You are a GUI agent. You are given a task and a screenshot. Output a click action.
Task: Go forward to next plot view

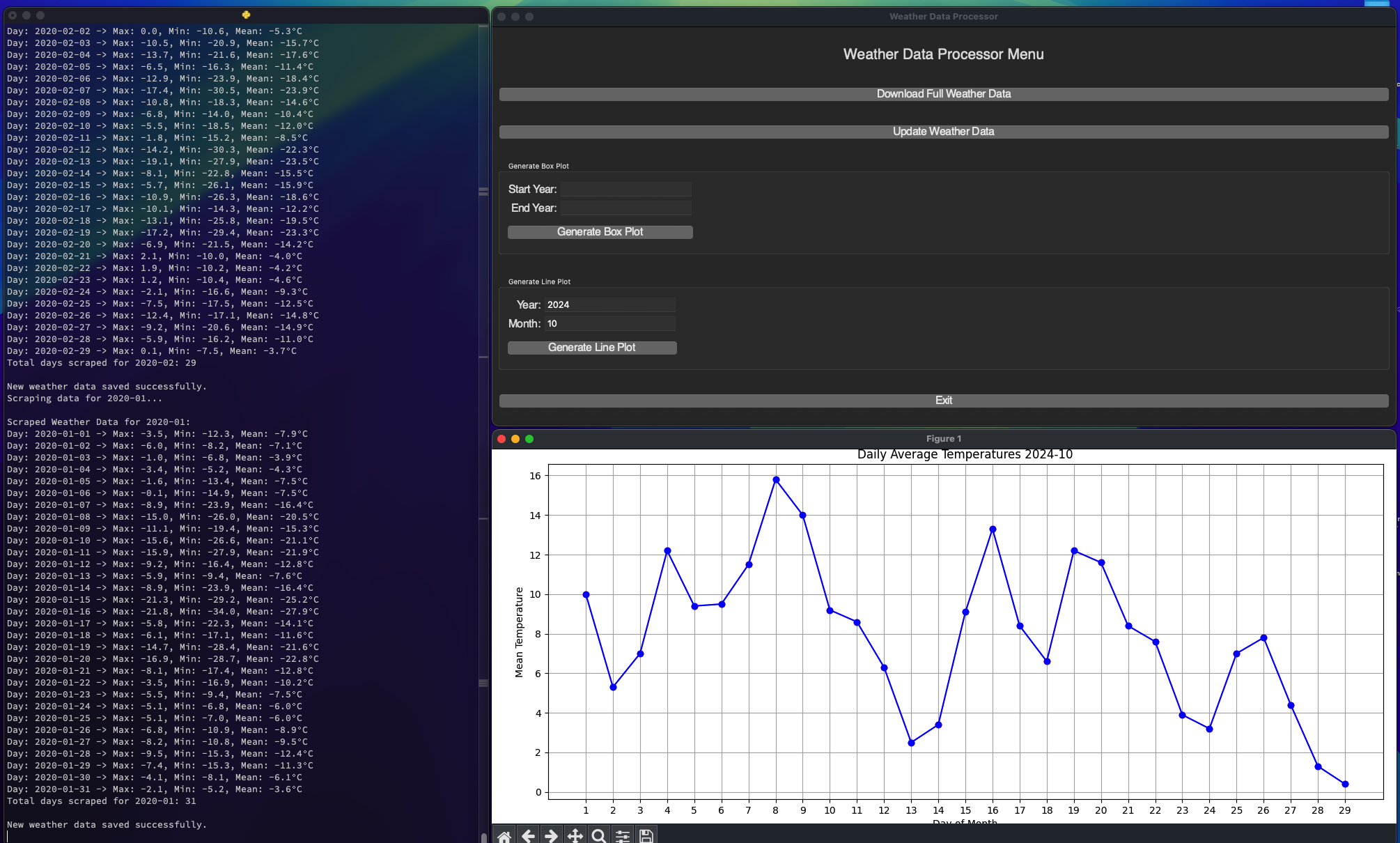[x=552, y=835]
